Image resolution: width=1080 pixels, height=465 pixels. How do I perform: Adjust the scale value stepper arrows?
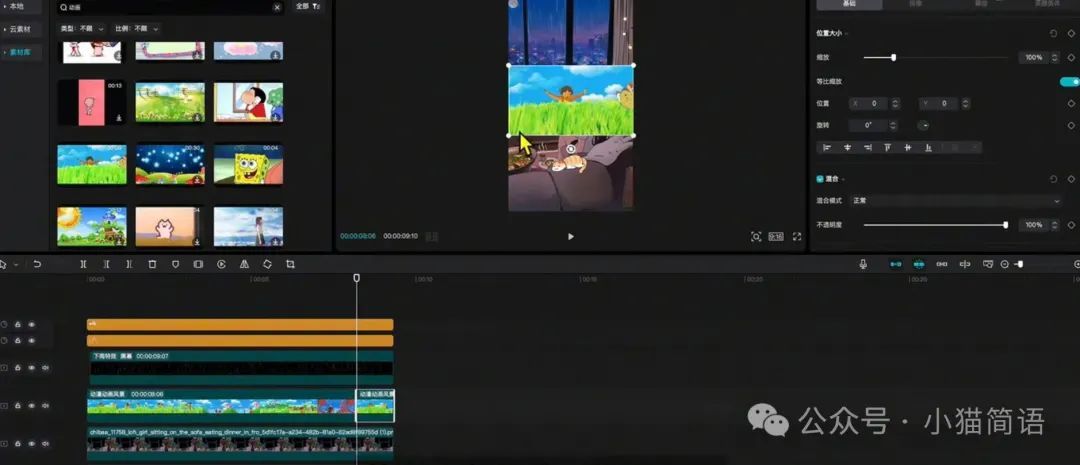1055,57
